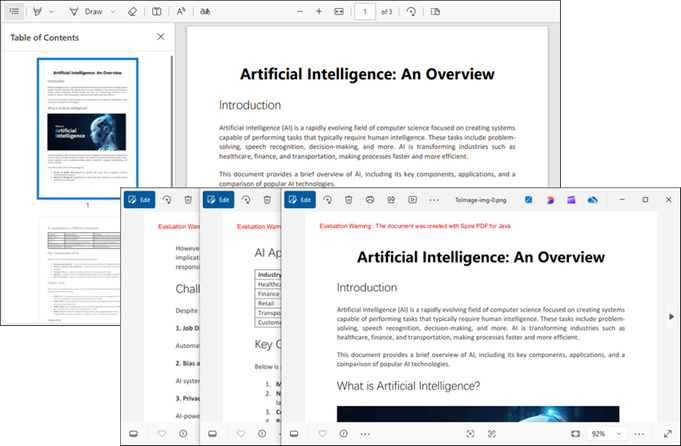Image resolution: width=681 pixels, height=446 pixels.
Task: Print the ToImage-img-0.png image
Action: tap(370, 200)
